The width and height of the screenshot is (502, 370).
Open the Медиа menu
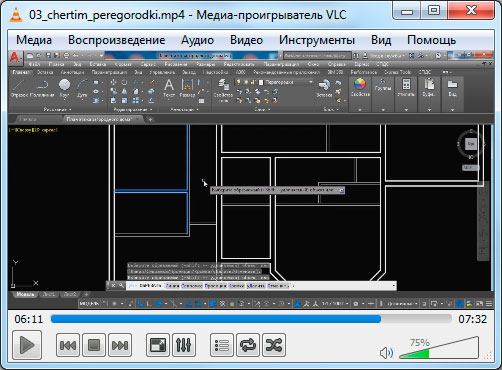(x=34, y=40)
